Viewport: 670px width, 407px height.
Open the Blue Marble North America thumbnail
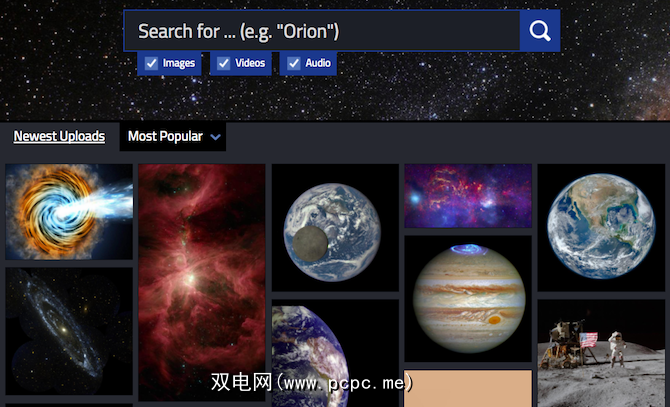[601, 228]
